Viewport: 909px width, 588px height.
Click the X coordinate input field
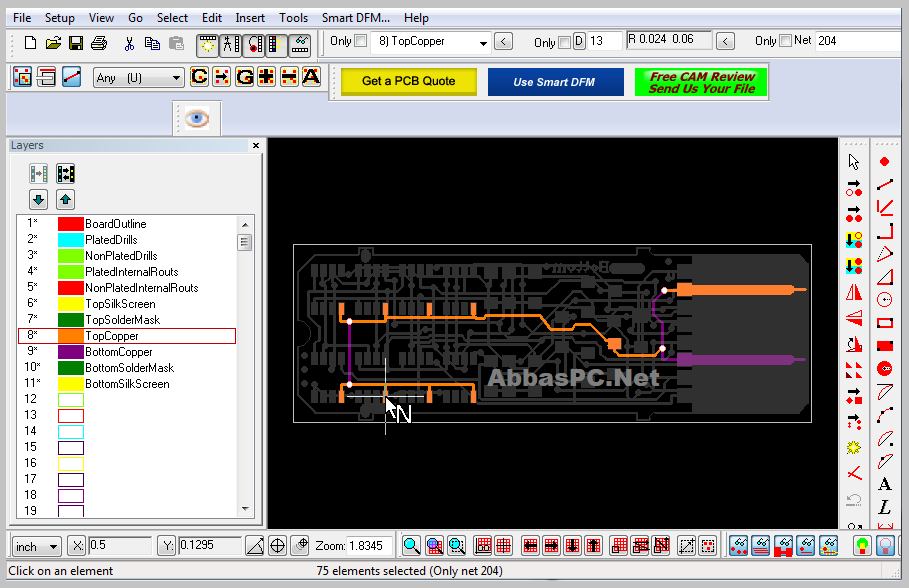(119, 546)
